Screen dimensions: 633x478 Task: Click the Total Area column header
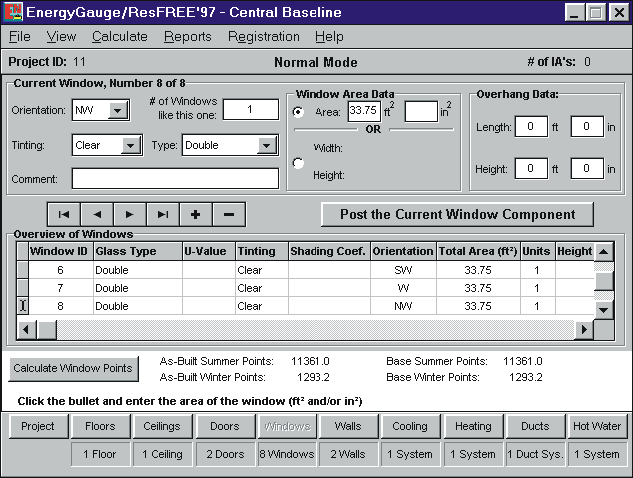(478, 252)
